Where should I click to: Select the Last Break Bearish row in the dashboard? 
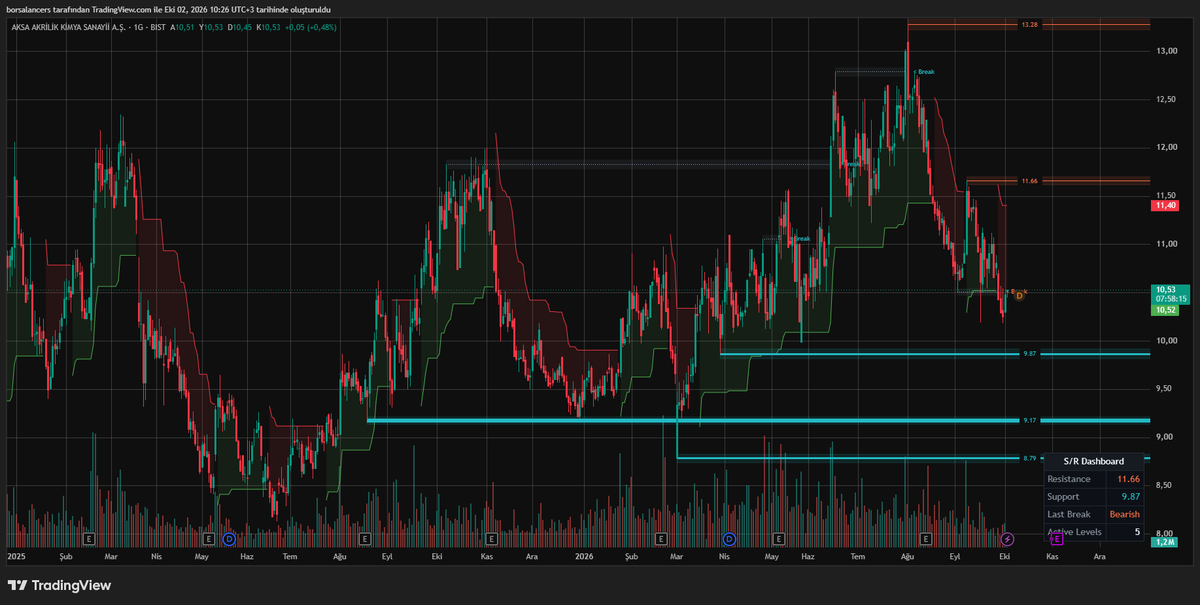(1095, 514)
